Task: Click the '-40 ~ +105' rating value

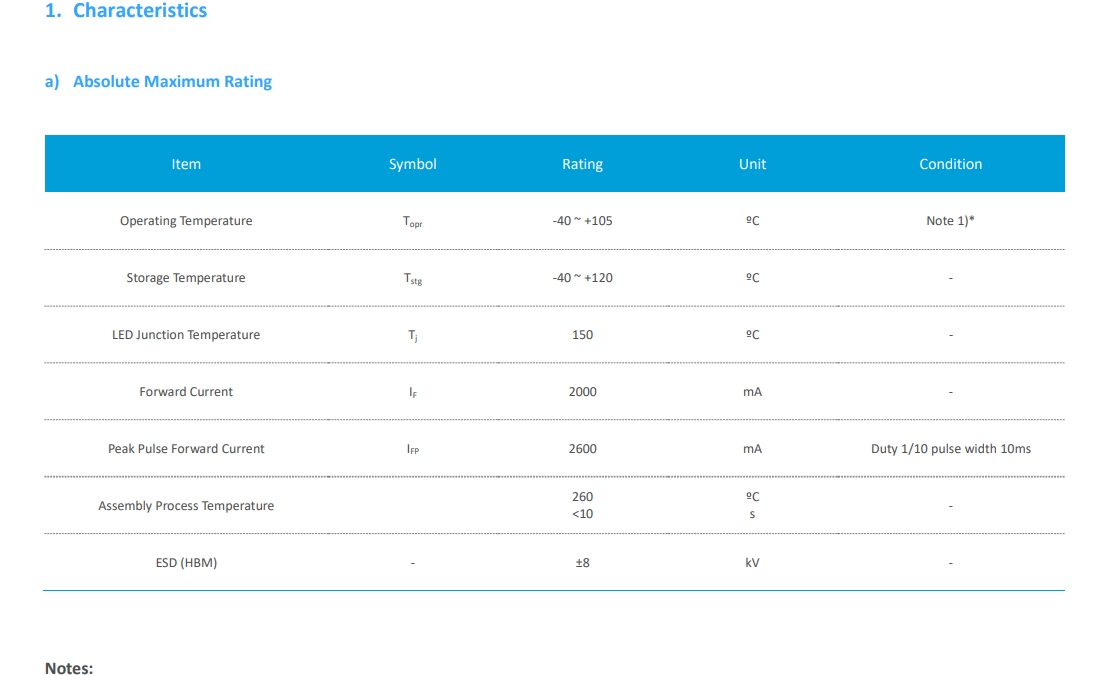Action: pyautogui.click(x=582, y=221)
